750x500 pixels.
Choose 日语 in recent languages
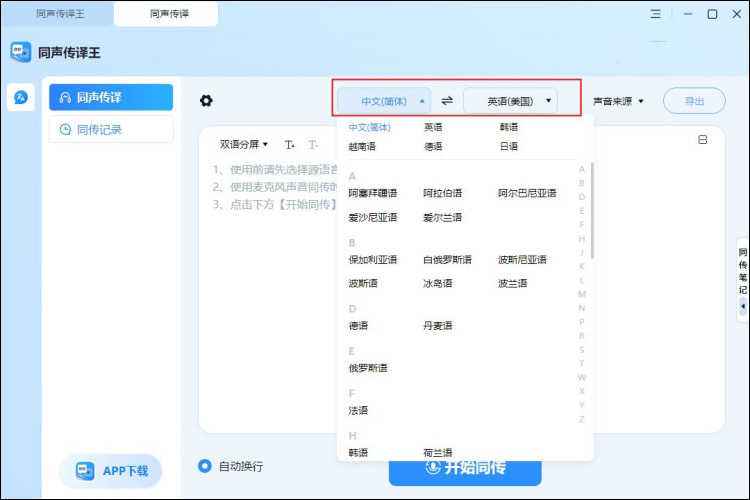[509, 146]
